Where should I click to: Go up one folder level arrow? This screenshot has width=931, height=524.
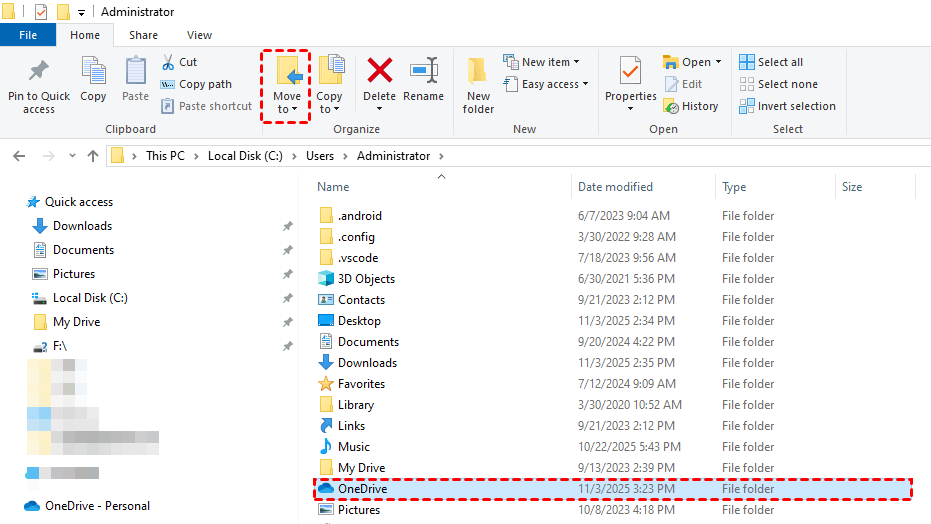tap(93, 156)
